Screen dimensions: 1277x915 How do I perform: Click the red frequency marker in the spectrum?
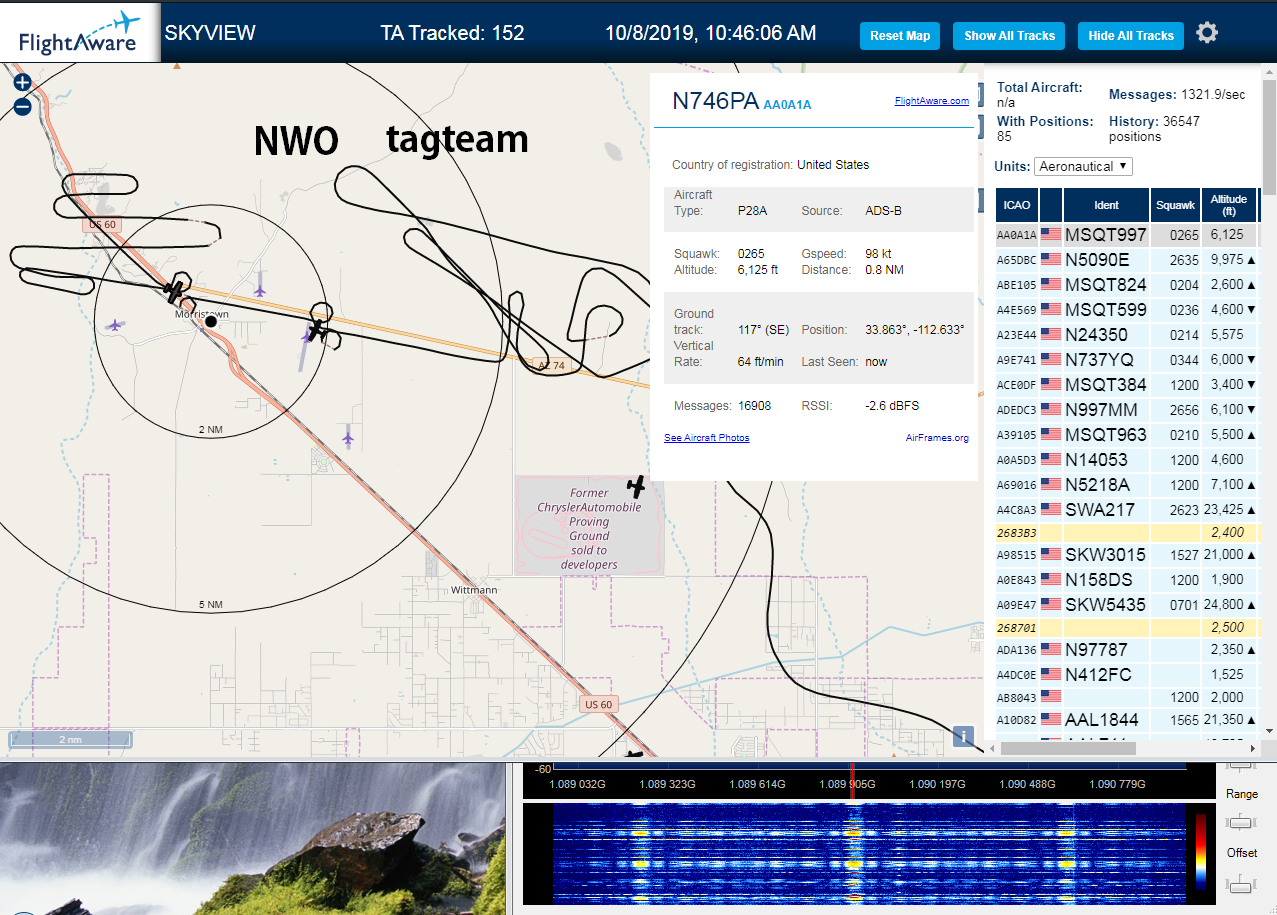click(x=852, y=783)
